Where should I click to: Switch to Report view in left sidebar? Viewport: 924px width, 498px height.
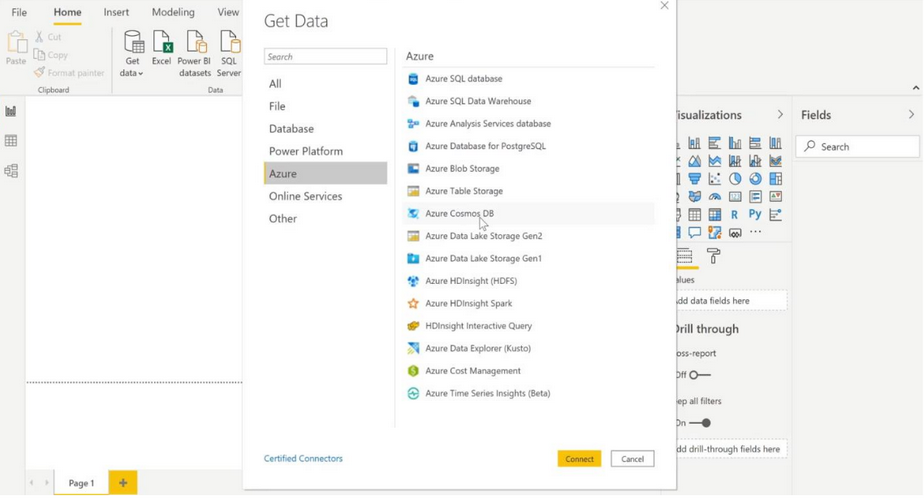click(11, 111)
